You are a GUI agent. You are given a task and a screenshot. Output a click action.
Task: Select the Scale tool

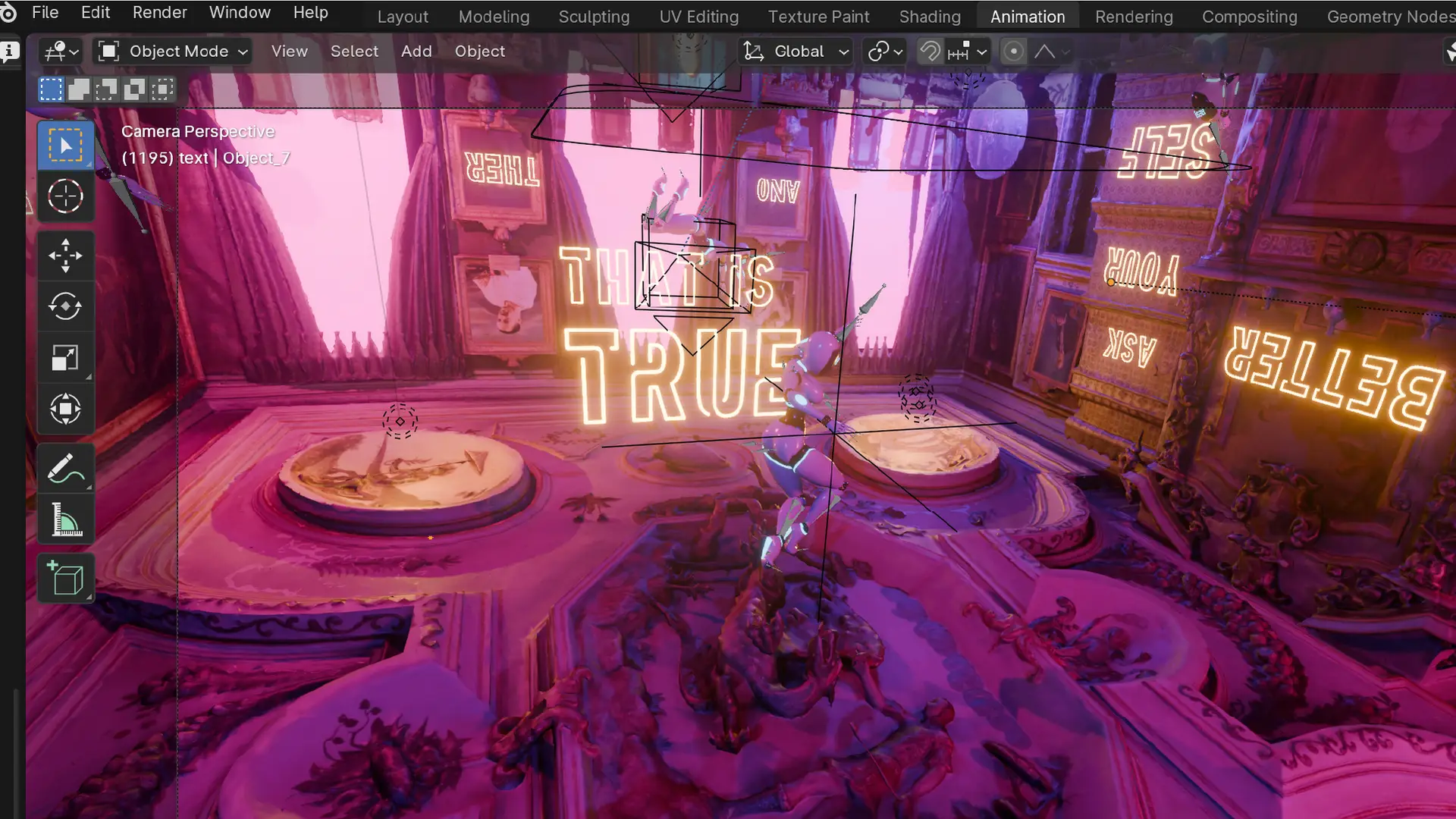point(65,358)
